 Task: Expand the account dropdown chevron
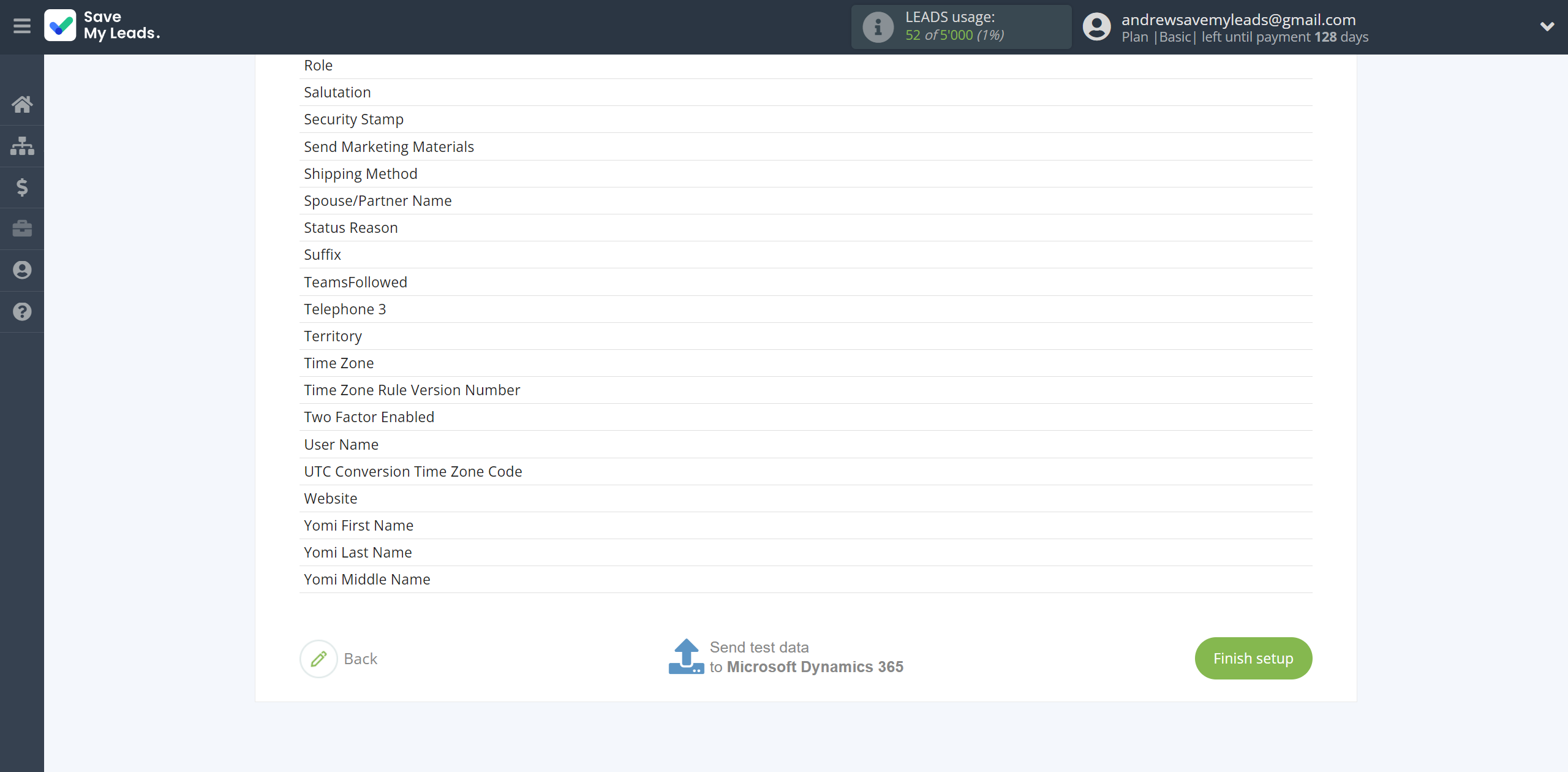coord(1547,26)
